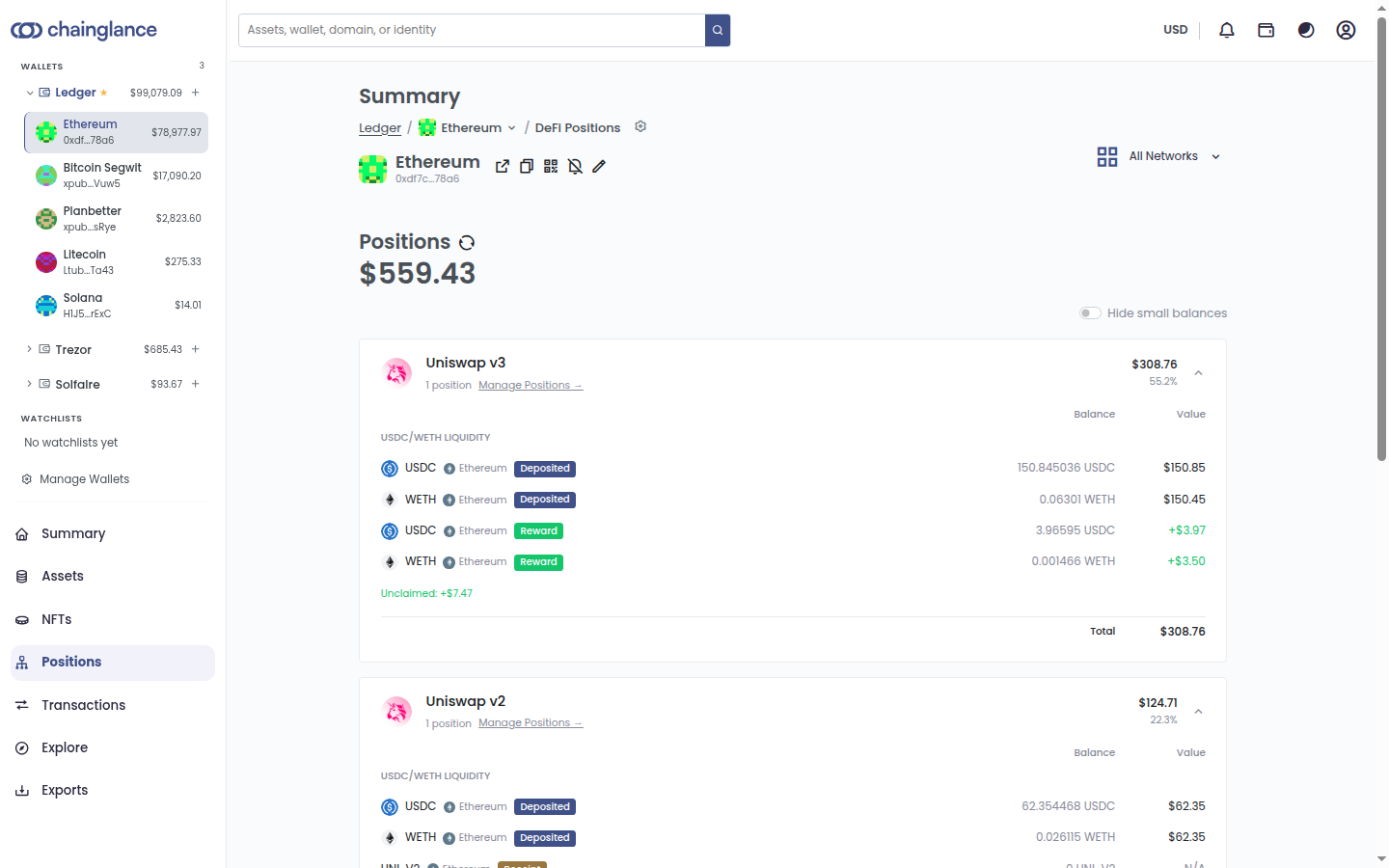The width and height of the screenshot is (1389, 868).
Task: Click the page vertical scrollbar
Action: pos(1381,239)
